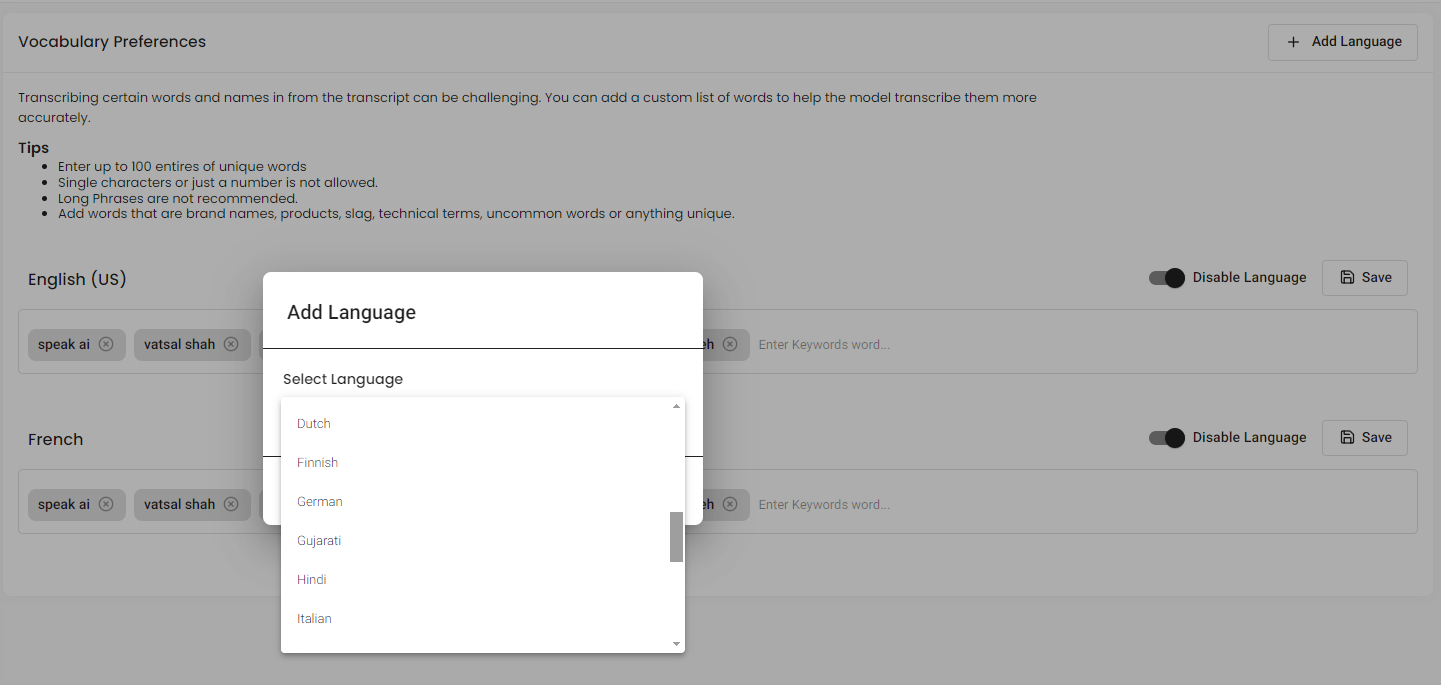Image resolution: width=1441 pixels, height=685 pixels.
Task: Remove the "speak ai" keyword under French
Action: 106,504
